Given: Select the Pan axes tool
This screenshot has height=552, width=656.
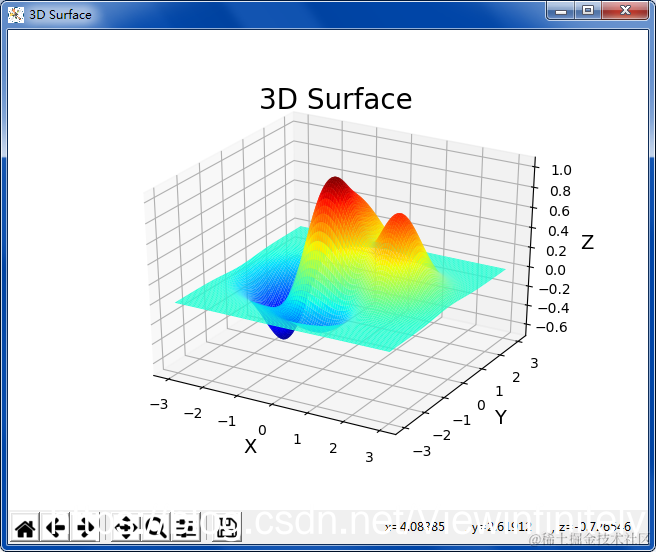Looking at the screenshot, I should click(x=126, y=527).
